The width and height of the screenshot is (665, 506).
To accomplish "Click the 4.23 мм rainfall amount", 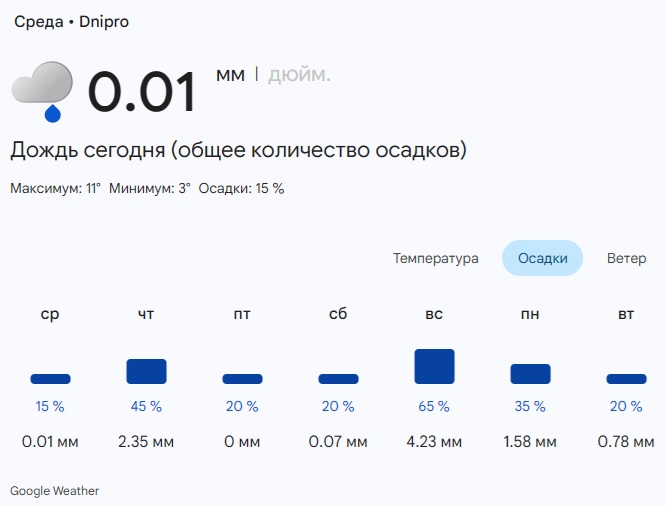I will pos(434,441).
